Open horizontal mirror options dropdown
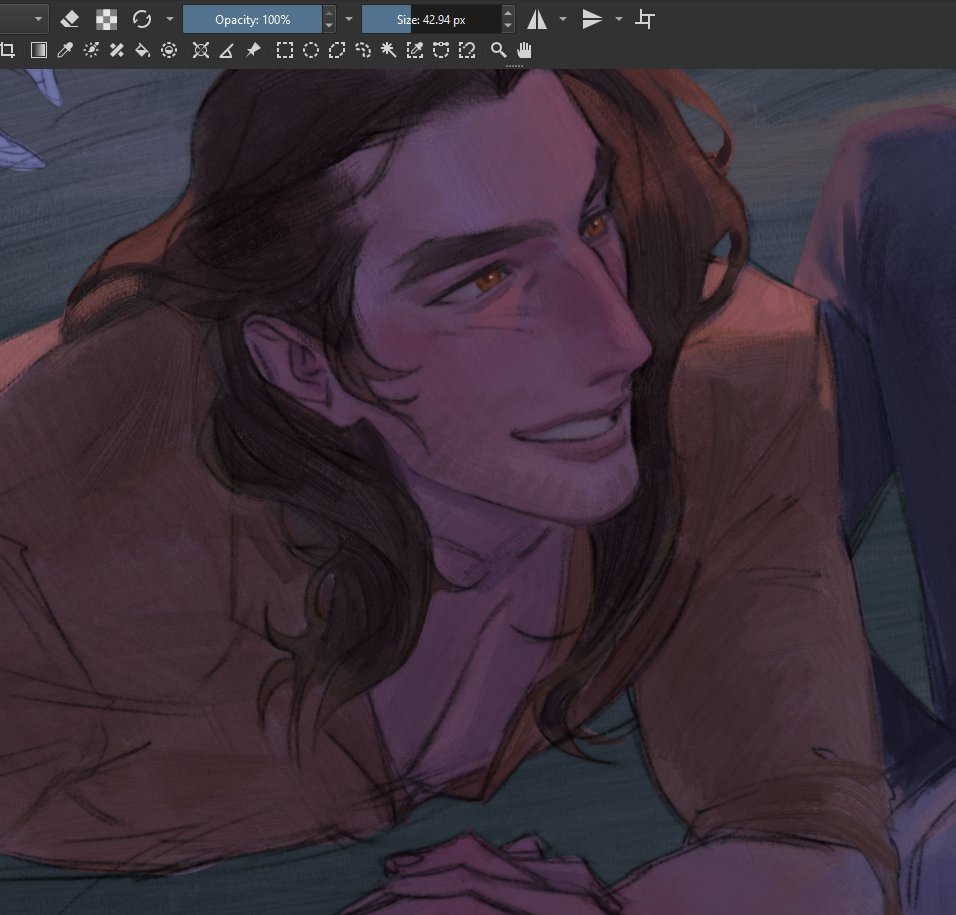This screenshot has width=956, height=915. pyautogui.click(x=563, y=20)
